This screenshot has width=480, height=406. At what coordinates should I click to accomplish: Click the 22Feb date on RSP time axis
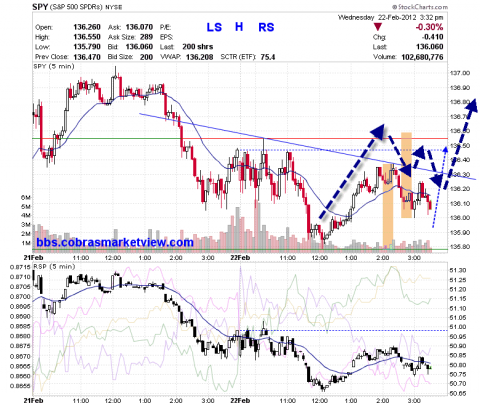pos(240,400)
